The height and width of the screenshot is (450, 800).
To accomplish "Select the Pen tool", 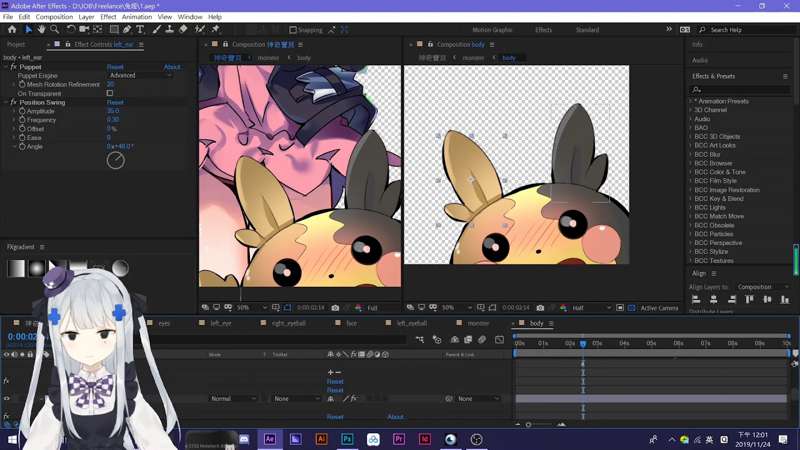I will point(127,30).
